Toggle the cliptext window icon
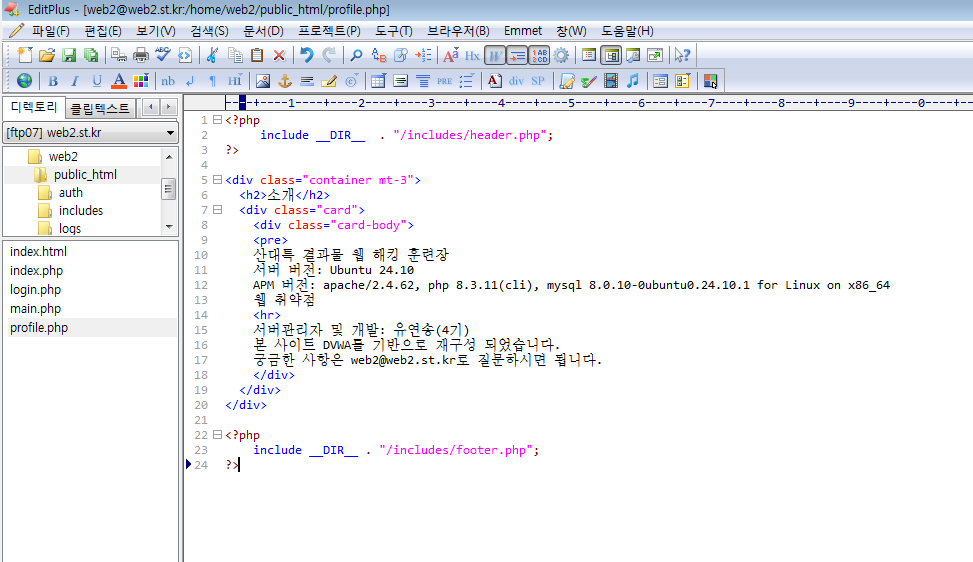973x562 pixels. pyautogui.click(x=589, y=55)
